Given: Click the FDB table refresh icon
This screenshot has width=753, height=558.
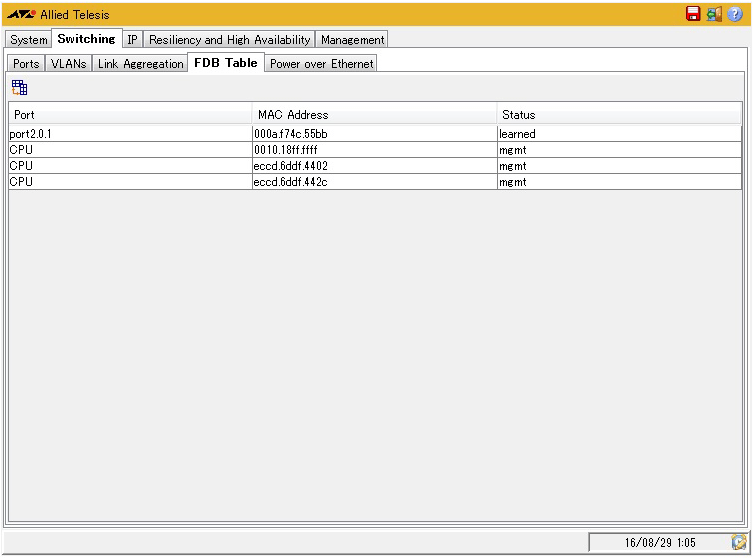Looking at the screenshot, I should coord(19,87).
